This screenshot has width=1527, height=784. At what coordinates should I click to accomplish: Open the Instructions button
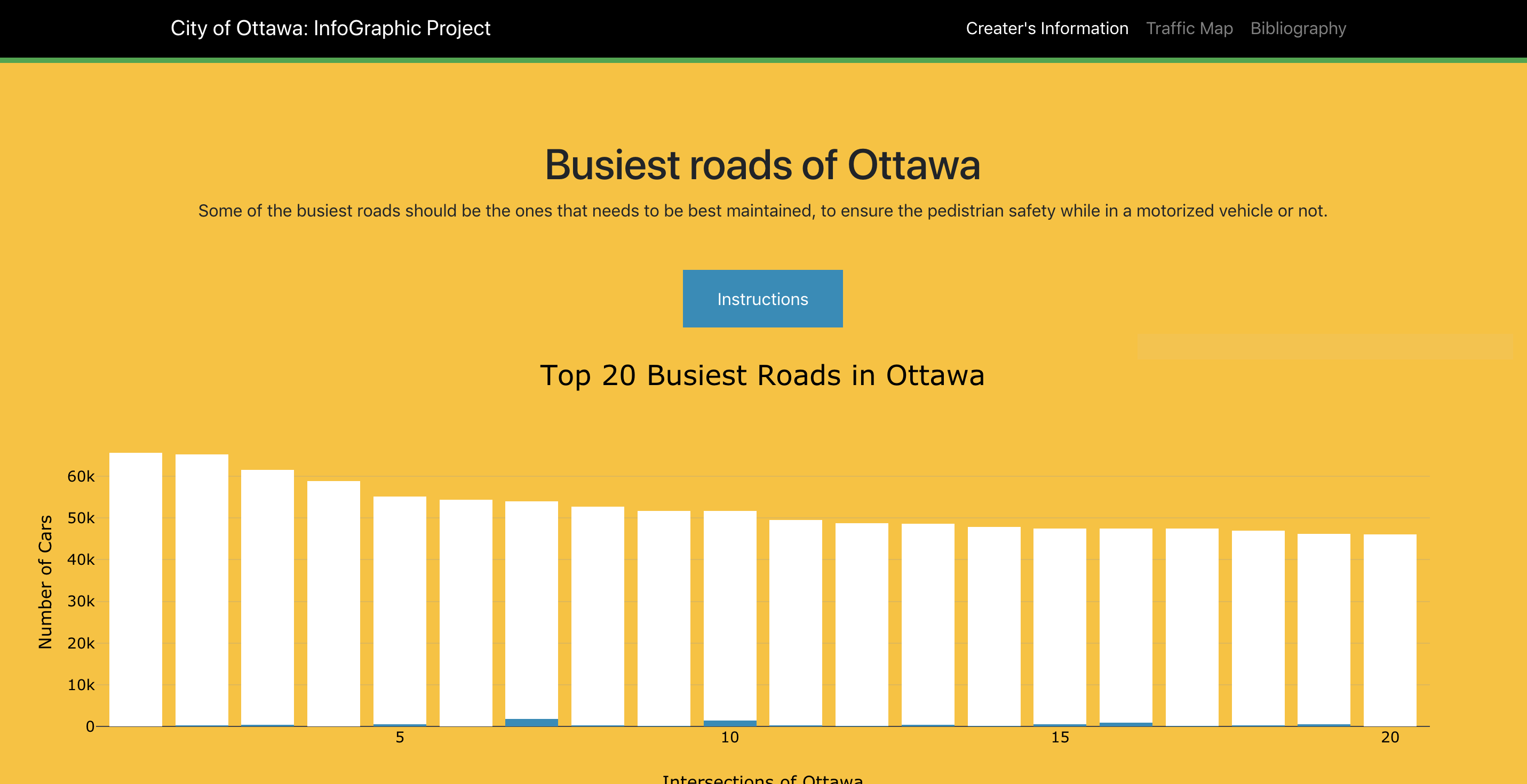tap(762, 299)
